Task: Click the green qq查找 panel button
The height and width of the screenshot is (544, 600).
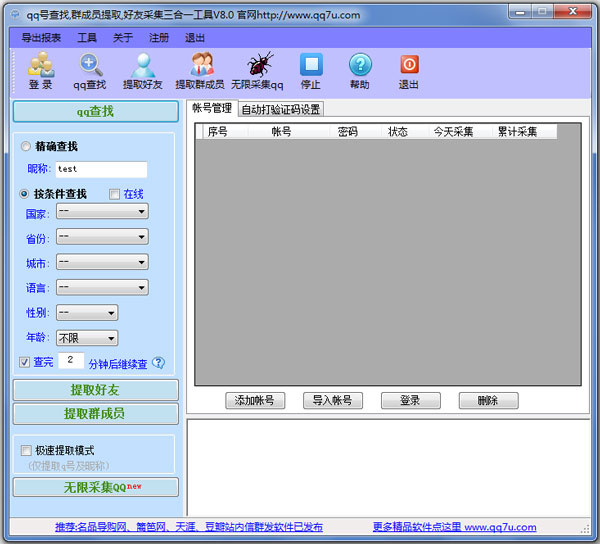Action: (x=96, y=111)
